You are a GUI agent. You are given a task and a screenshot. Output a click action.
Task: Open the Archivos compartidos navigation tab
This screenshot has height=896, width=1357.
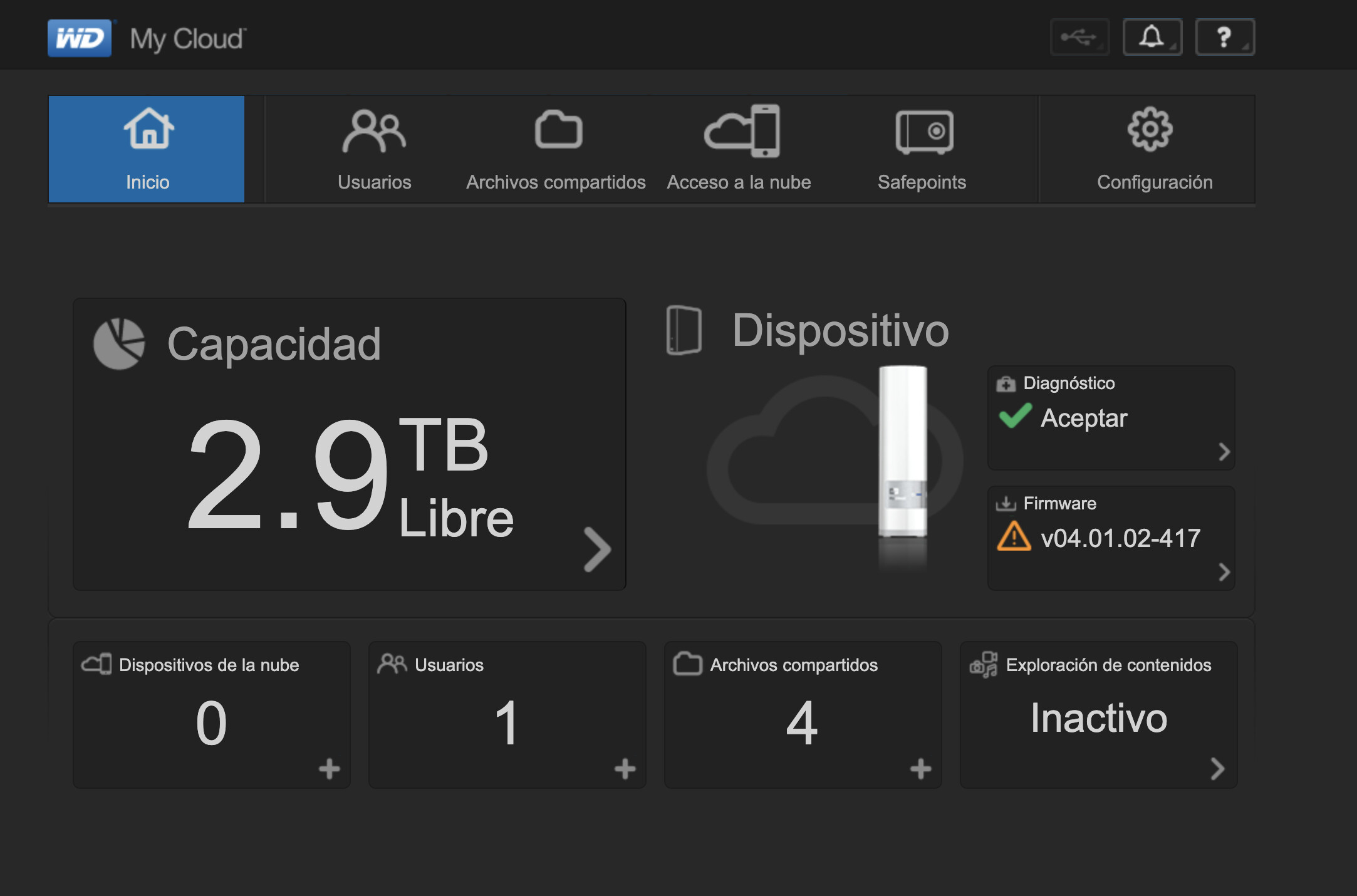coord(556,149)
